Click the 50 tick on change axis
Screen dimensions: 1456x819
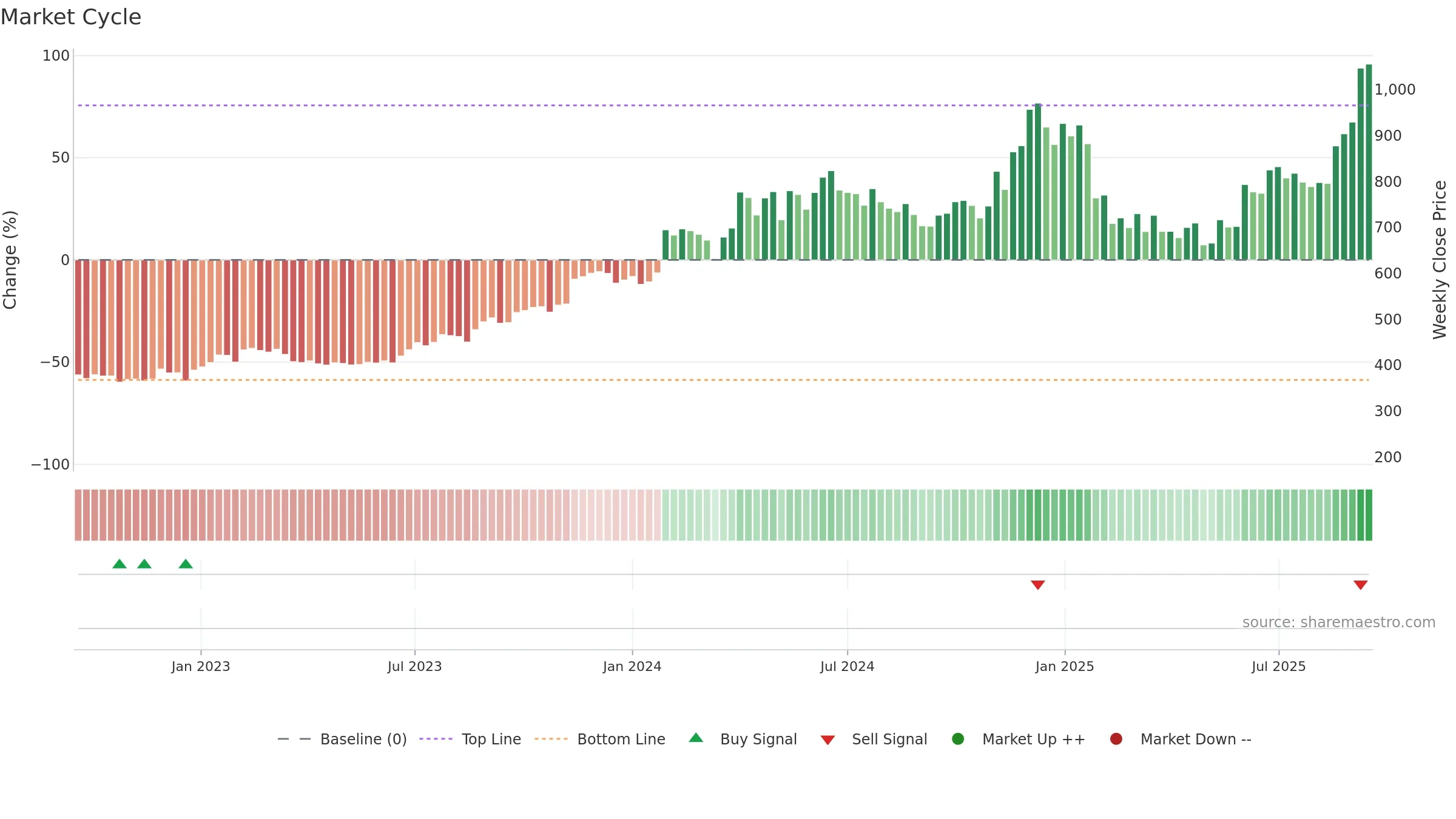pyautogui.click(x=61, y=158)
